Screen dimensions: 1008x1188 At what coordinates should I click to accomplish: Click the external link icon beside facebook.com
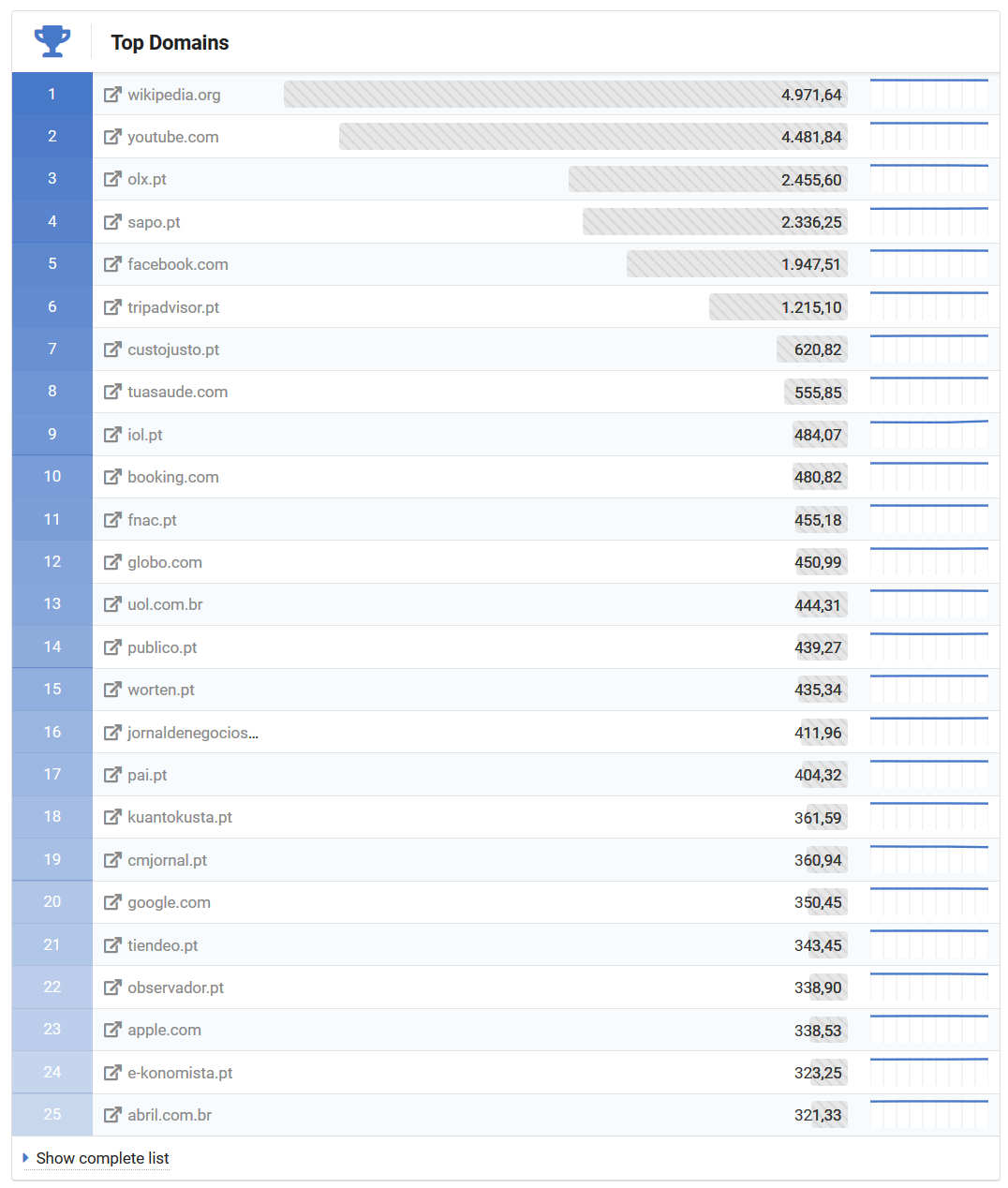112,264
